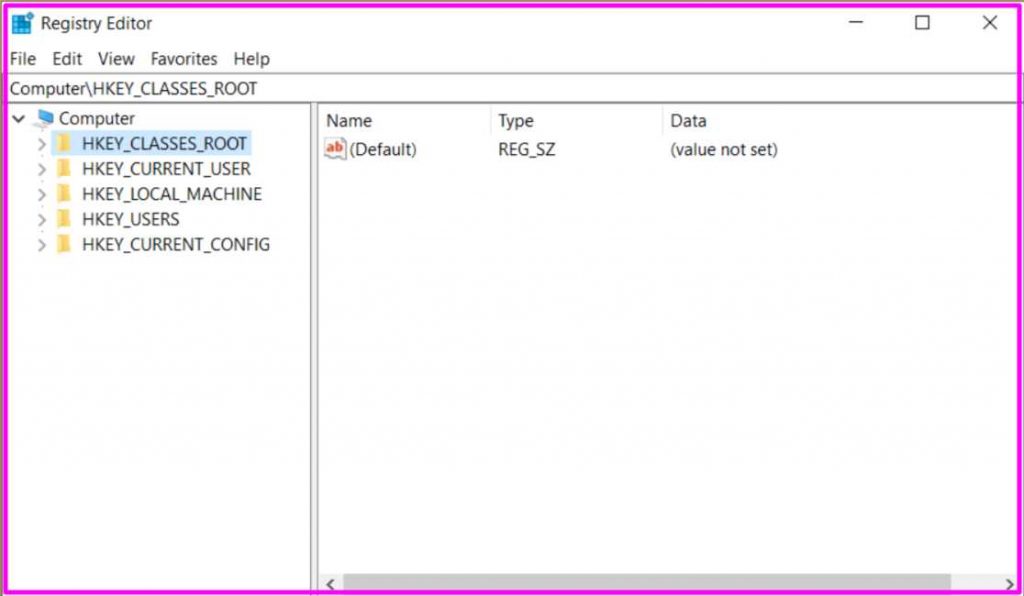The width and height of the screenshot is (1024, 596).
Task: Click the Name column header
Action: pyautogui.click(x=349, y=120)
